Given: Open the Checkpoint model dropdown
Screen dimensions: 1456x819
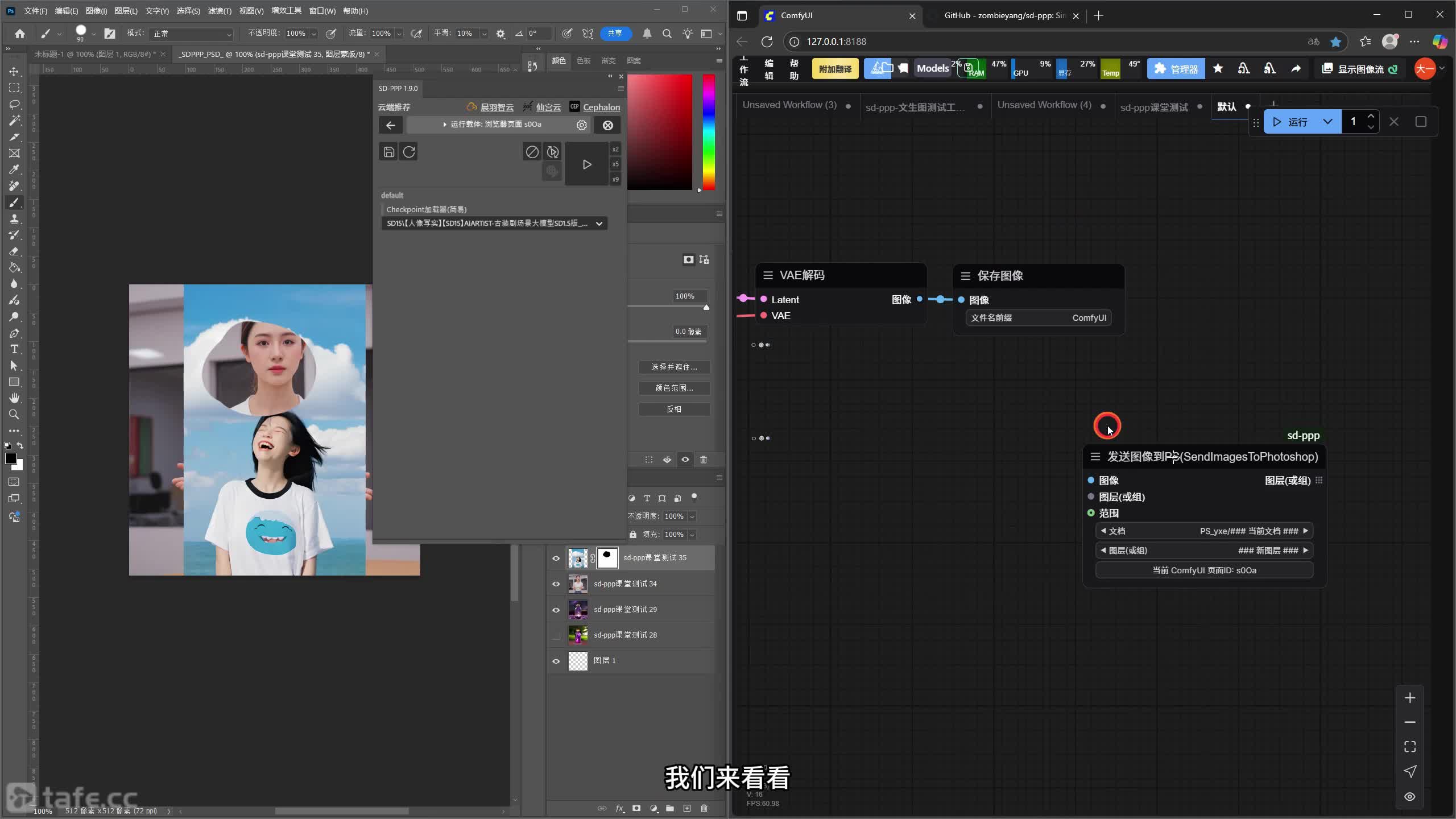Looking at the screenshot, I should (x=494, y=224).
